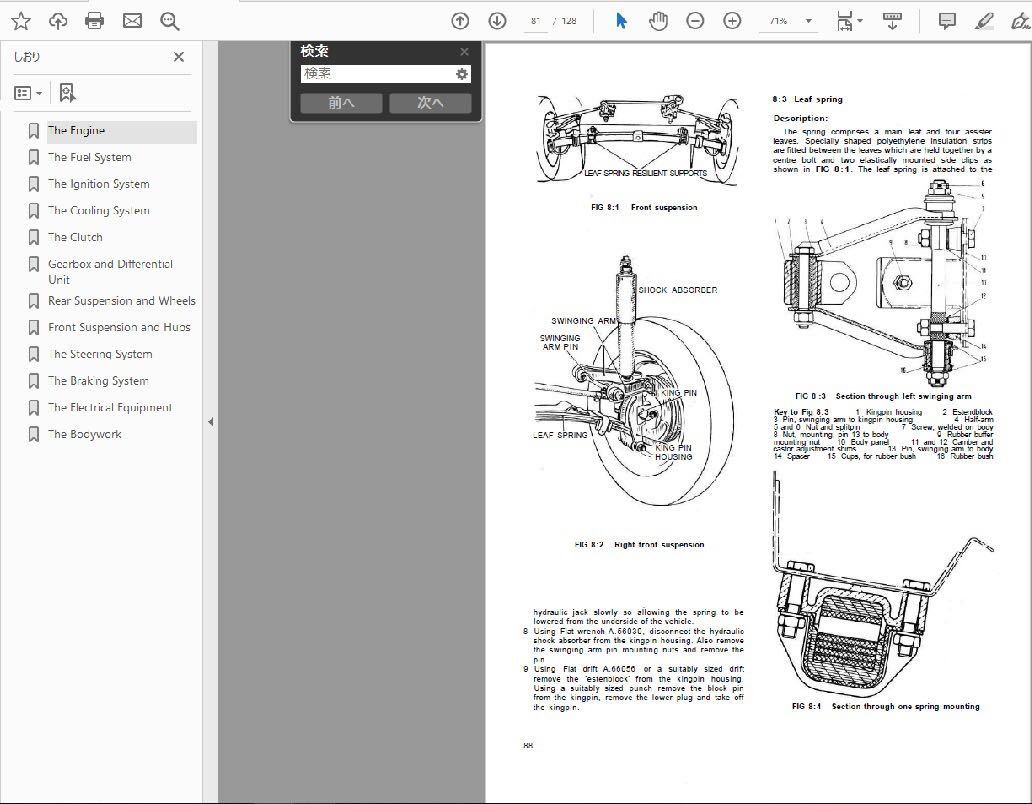Activate the hand pan tool
The width and height of the screenshot is (1032, 804).
(658, 21)
